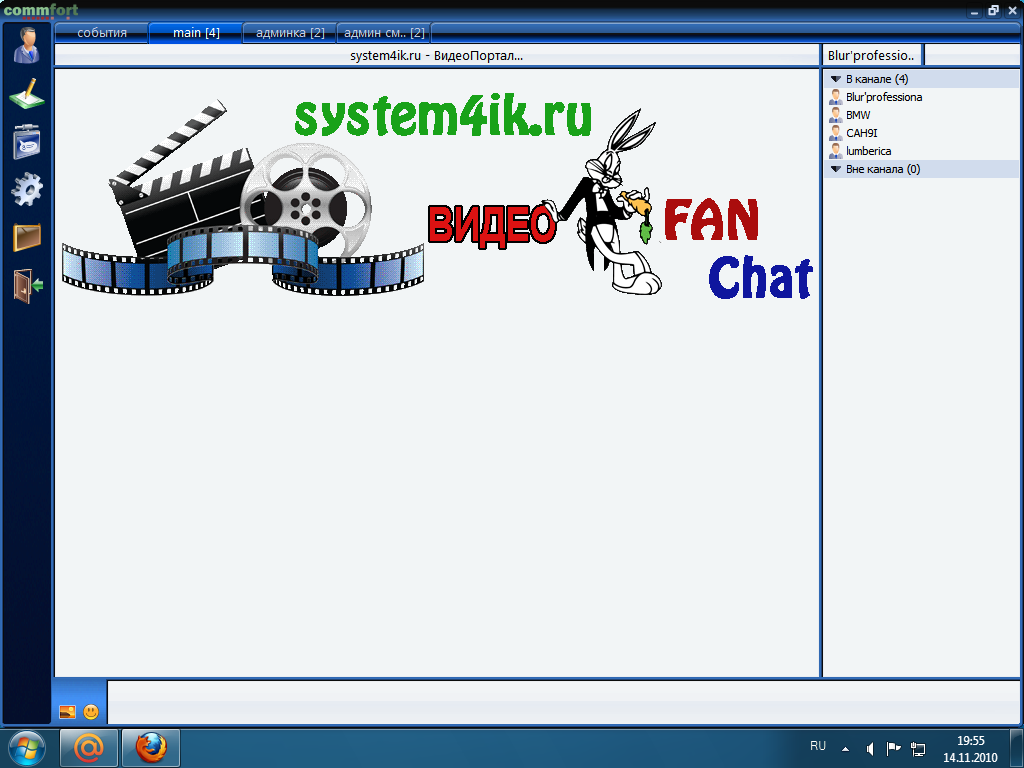Open the smiley emoticon picker
The width and height of the screenshot is (1024, 768).
tap(91, 712)
